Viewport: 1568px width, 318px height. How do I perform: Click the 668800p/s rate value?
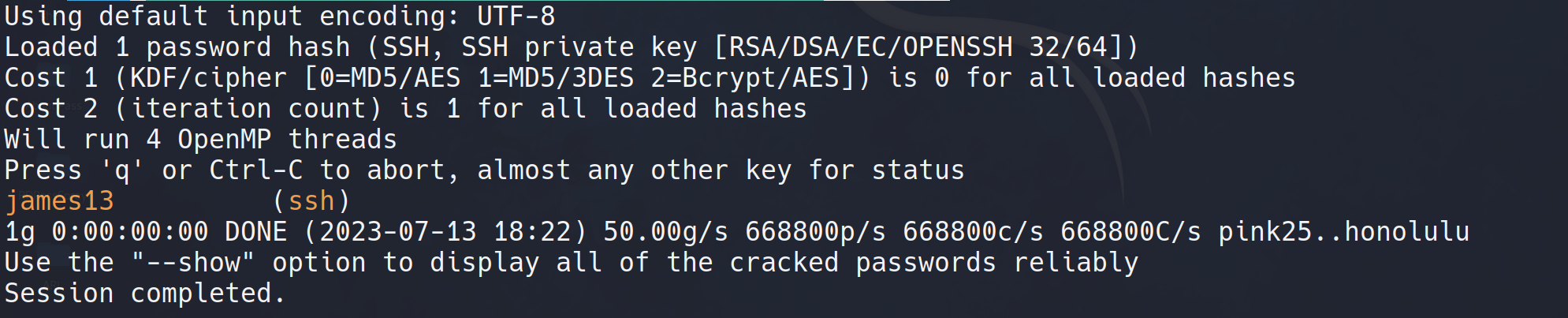(x=815, y=232)
